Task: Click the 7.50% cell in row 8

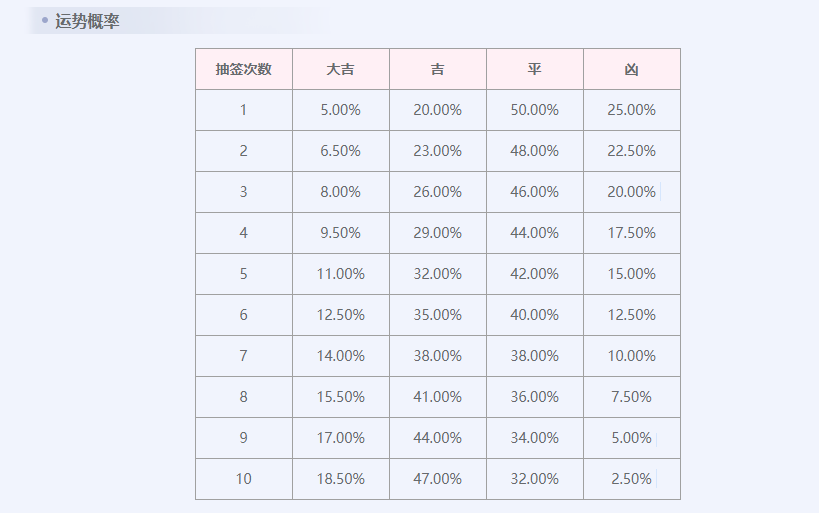Action: 632,397
